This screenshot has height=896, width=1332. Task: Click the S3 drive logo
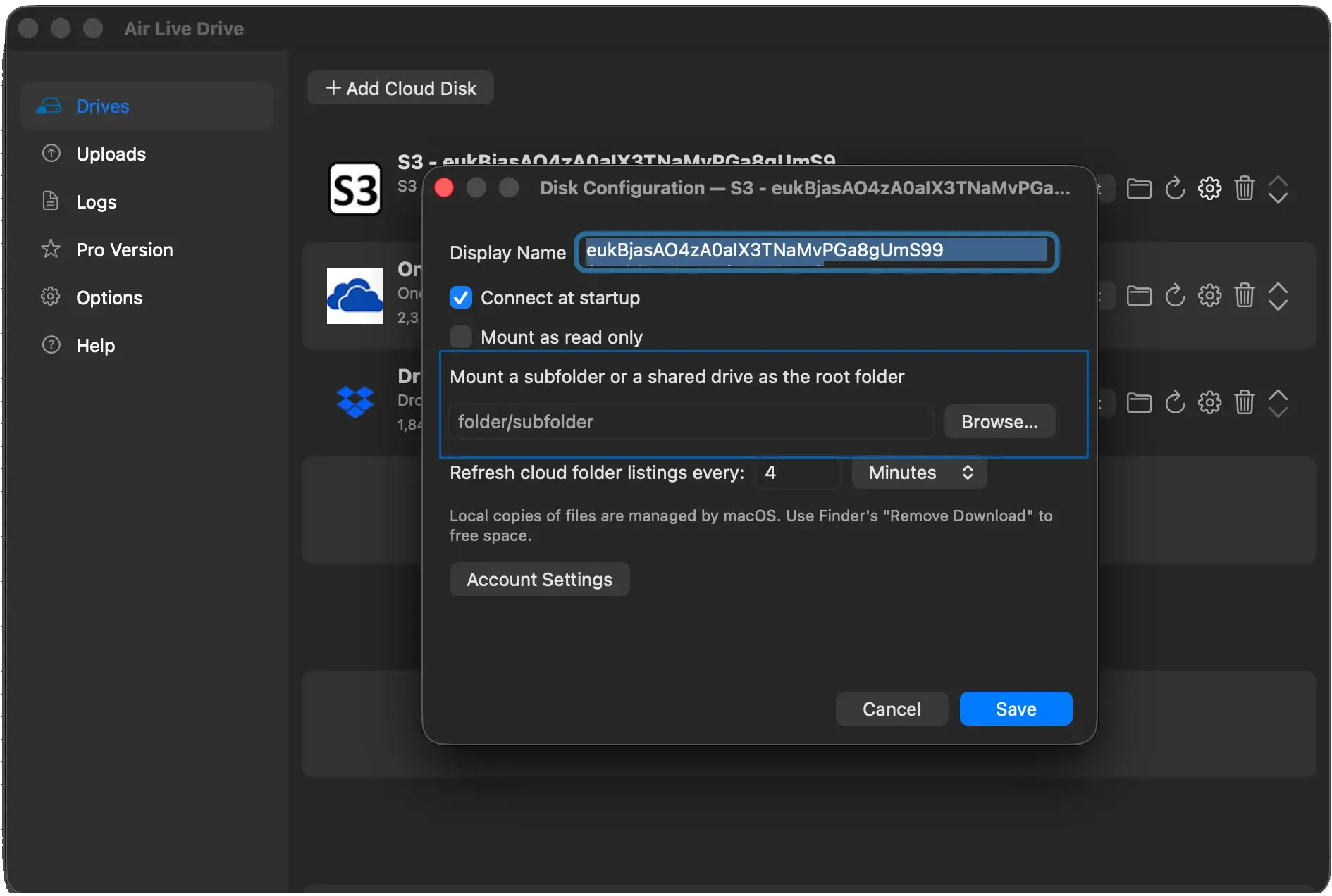coord(355,189)
